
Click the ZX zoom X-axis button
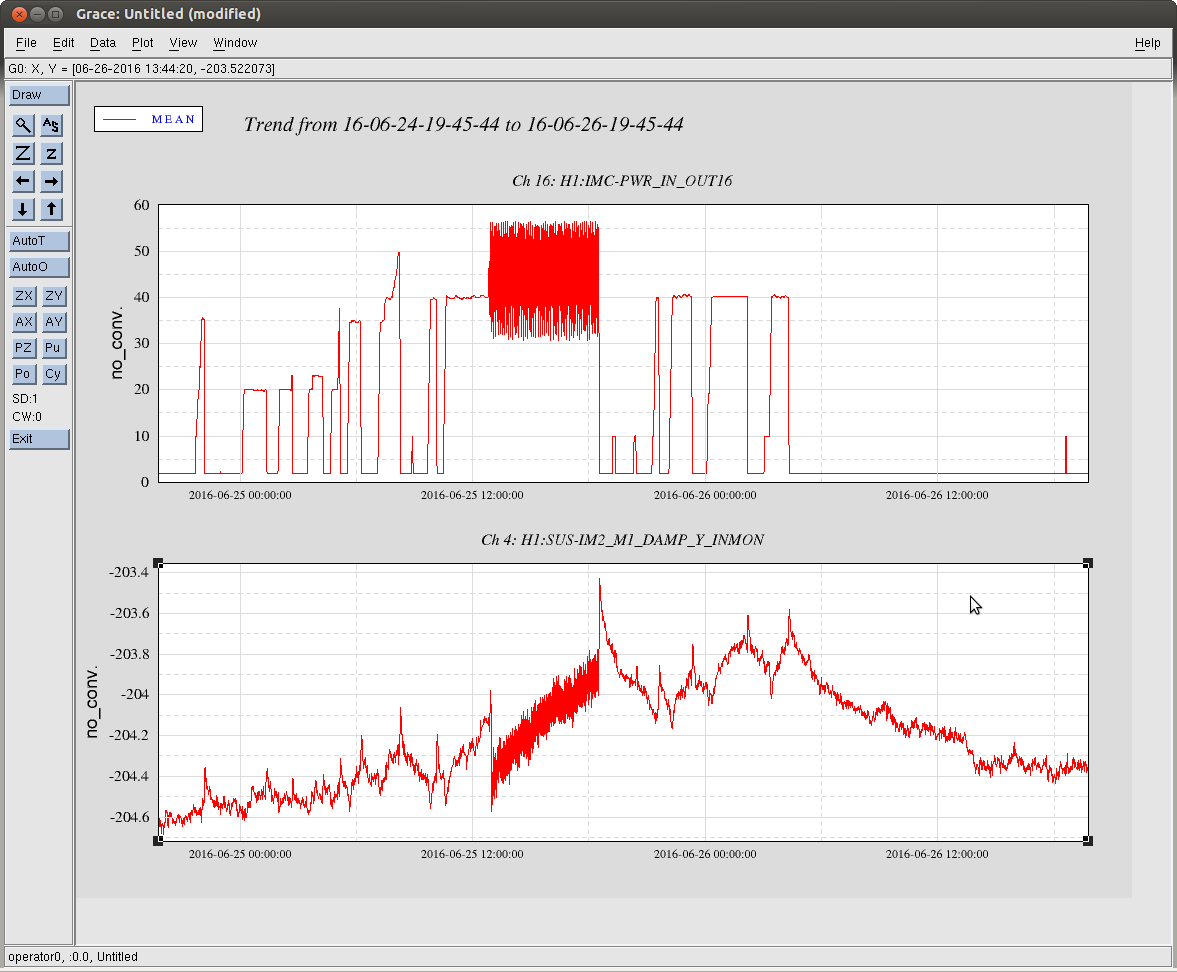[x=24, y=296]
